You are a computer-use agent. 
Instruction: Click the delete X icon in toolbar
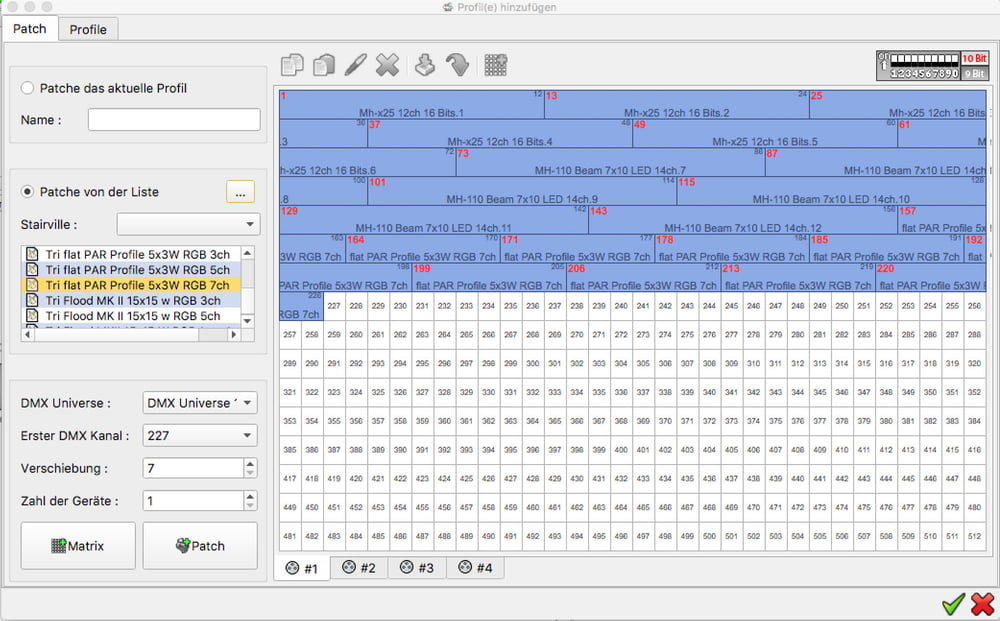tap(387, 65)
